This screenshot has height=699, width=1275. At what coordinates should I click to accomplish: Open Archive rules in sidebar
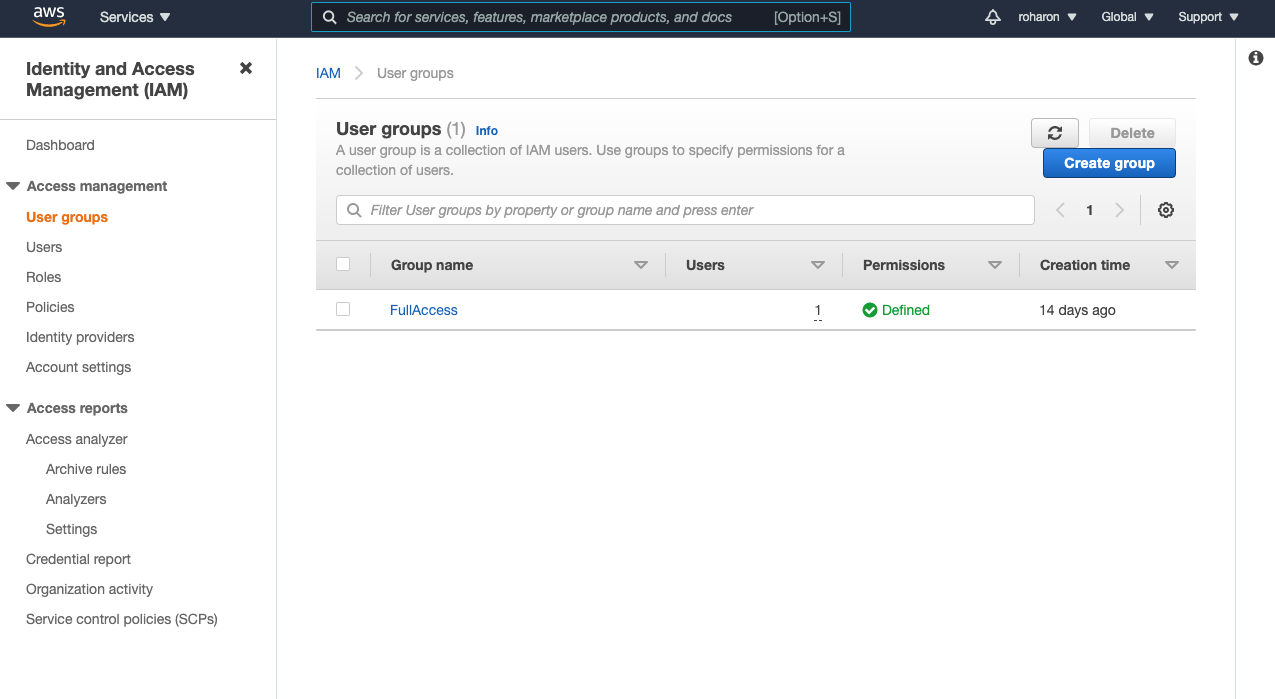86,469
